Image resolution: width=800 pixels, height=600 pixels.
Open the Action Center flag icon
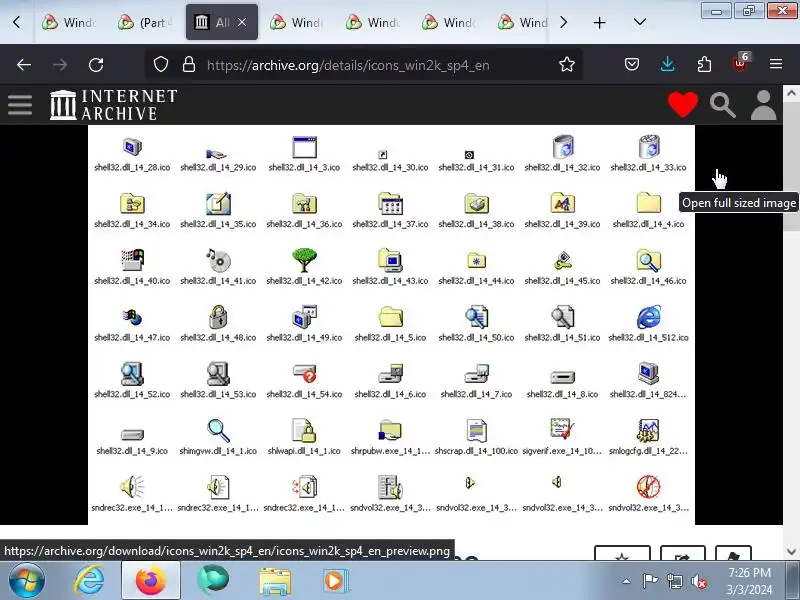coord(650,581)
